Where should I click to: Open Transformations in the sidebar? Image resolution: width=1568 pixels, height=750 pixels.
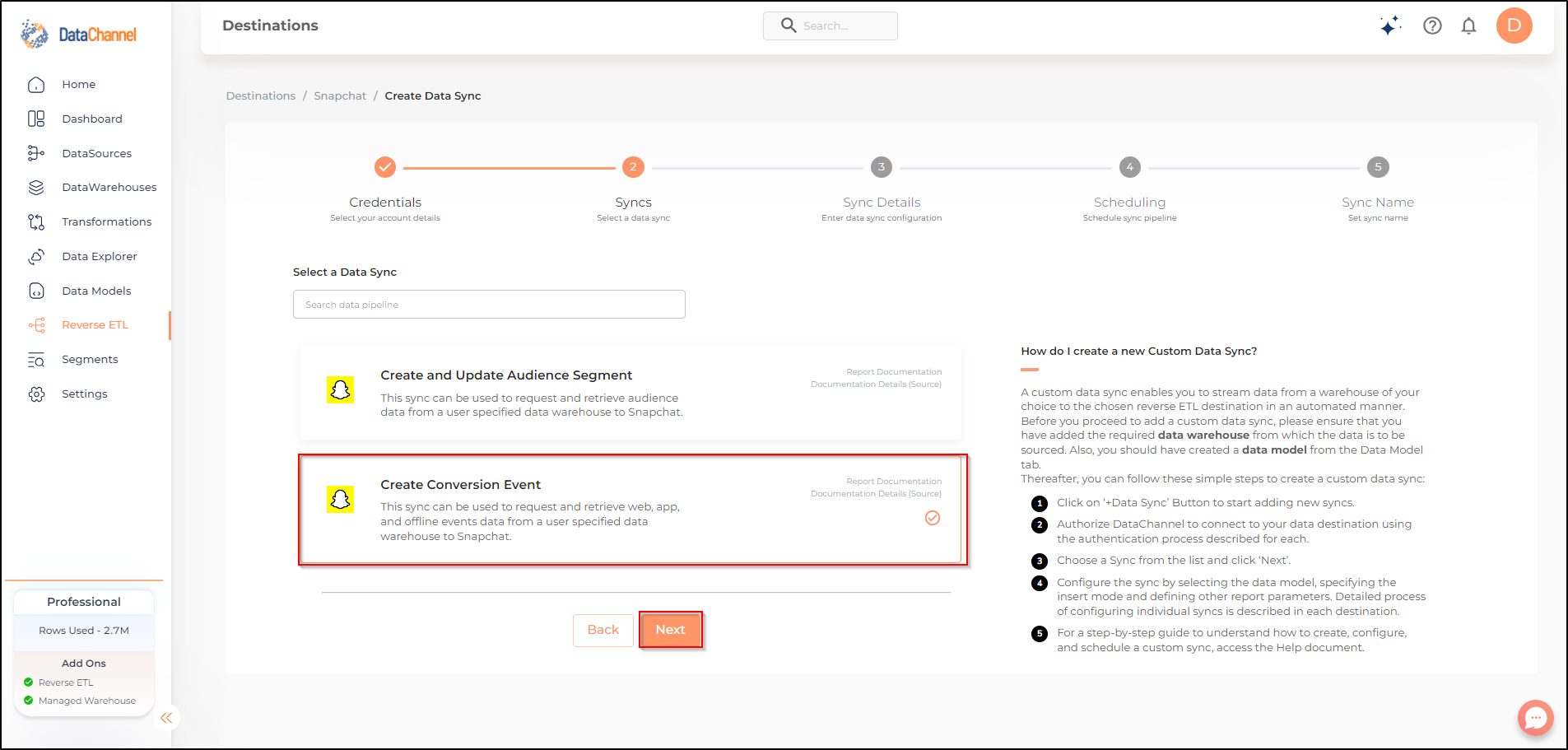pos(106,222)
